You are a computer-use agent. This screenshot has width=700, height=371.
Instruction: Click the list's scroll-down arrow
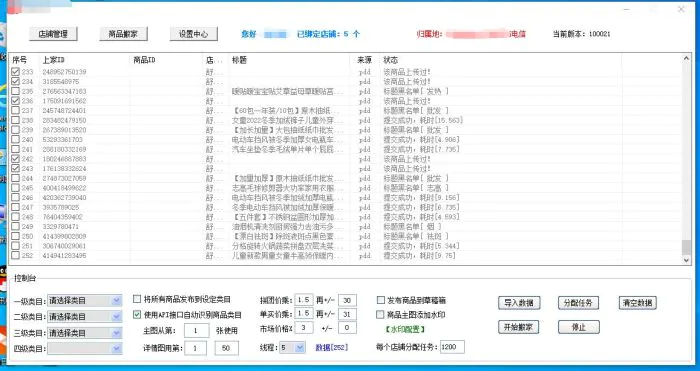tap(687, 260)
